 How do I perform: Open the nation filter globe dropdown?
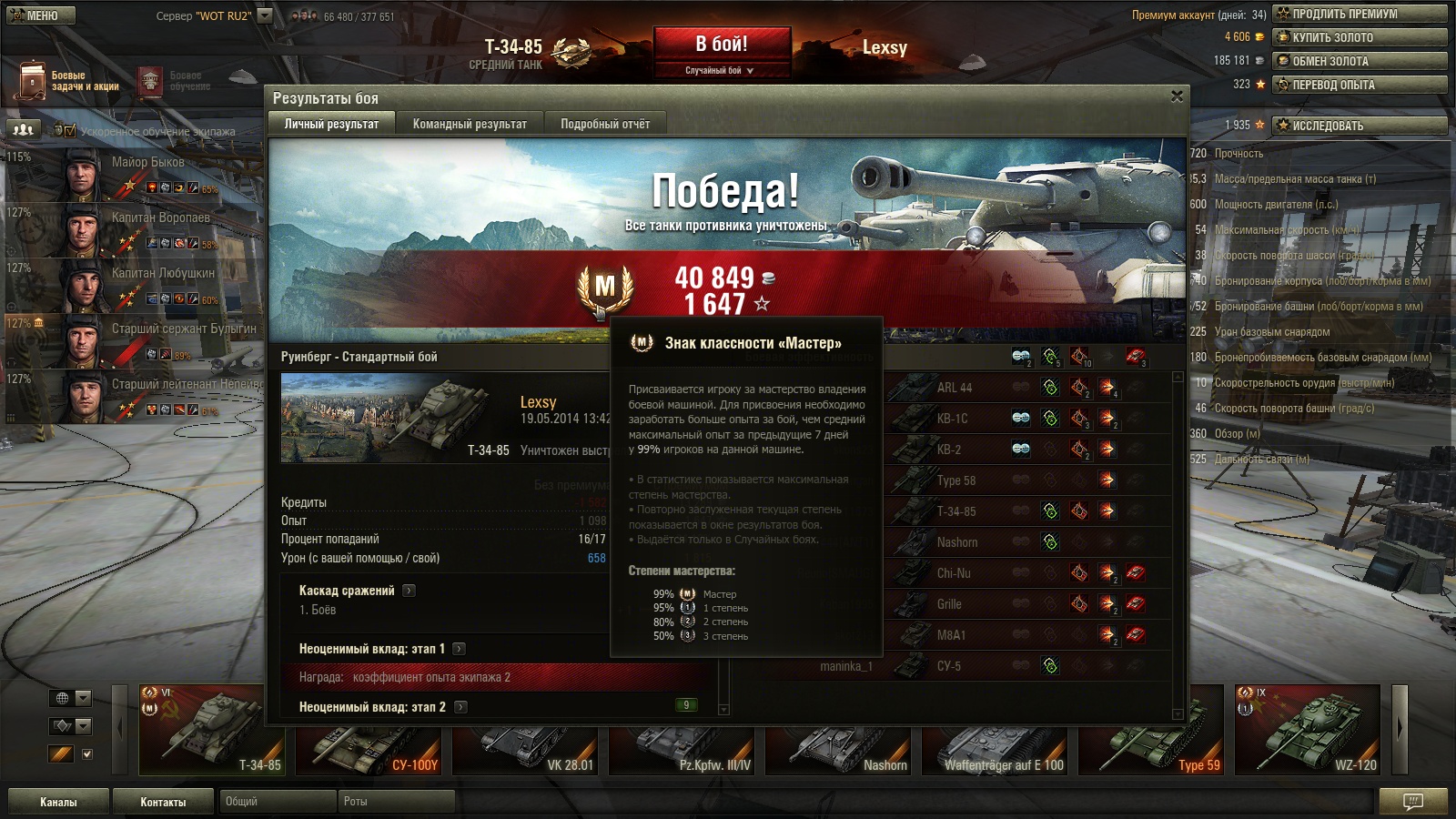pyautogui.click(x=71, y=698)
